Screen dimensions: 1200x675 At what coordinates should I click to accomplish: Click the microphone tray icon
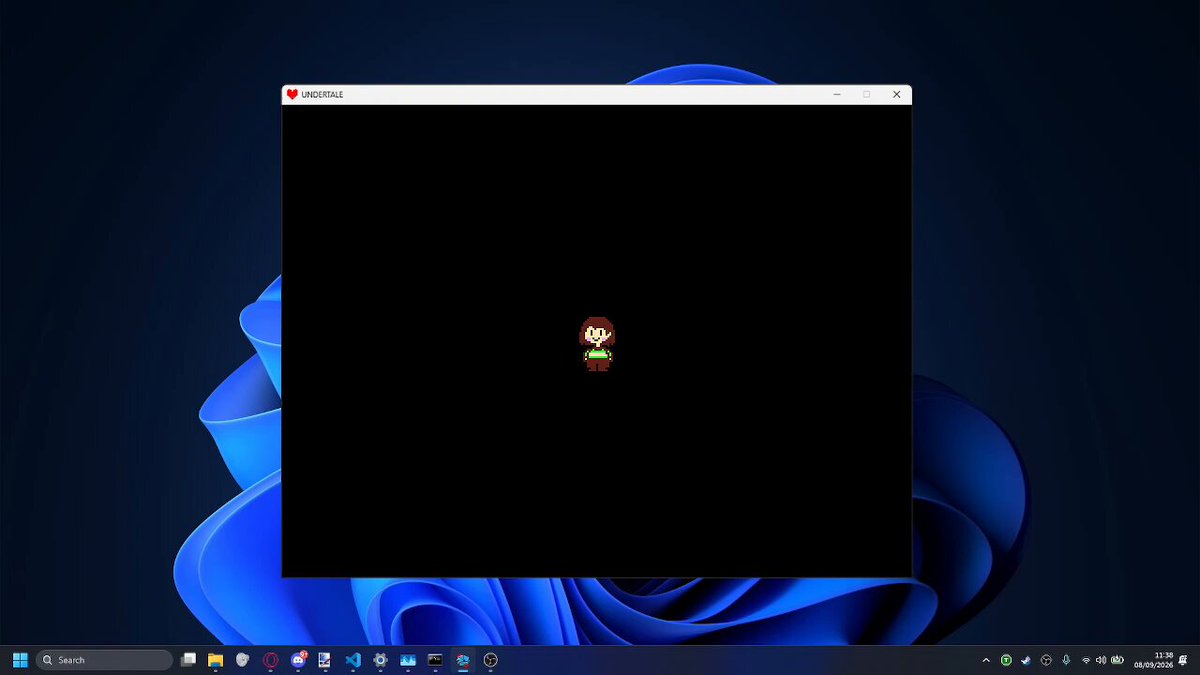click(1066, 660)
